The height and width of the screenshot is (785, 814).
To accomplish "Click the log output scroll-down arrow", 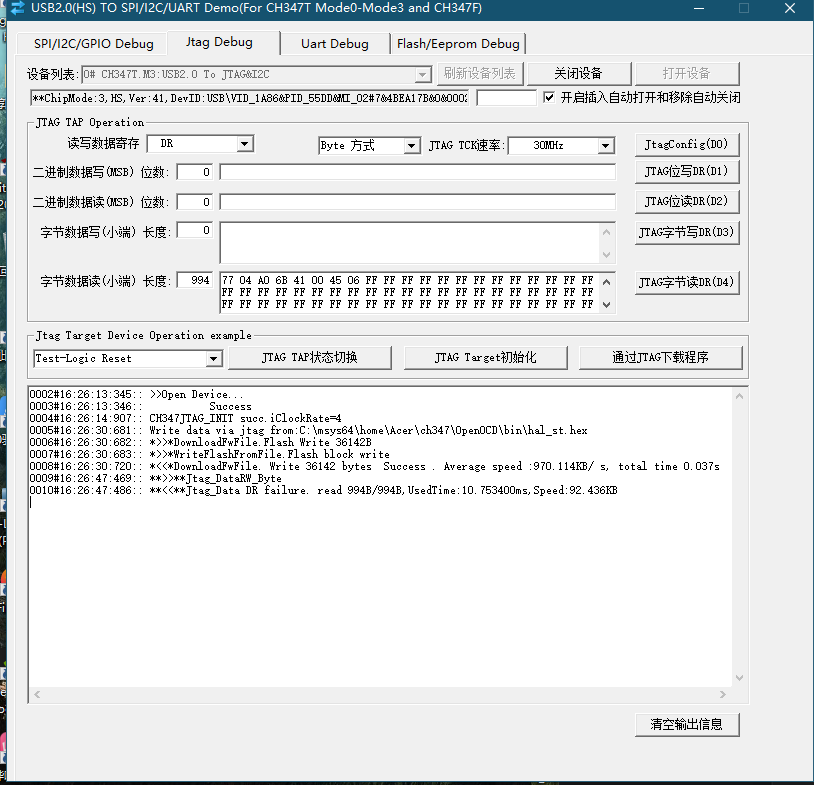I will (740, 678).
